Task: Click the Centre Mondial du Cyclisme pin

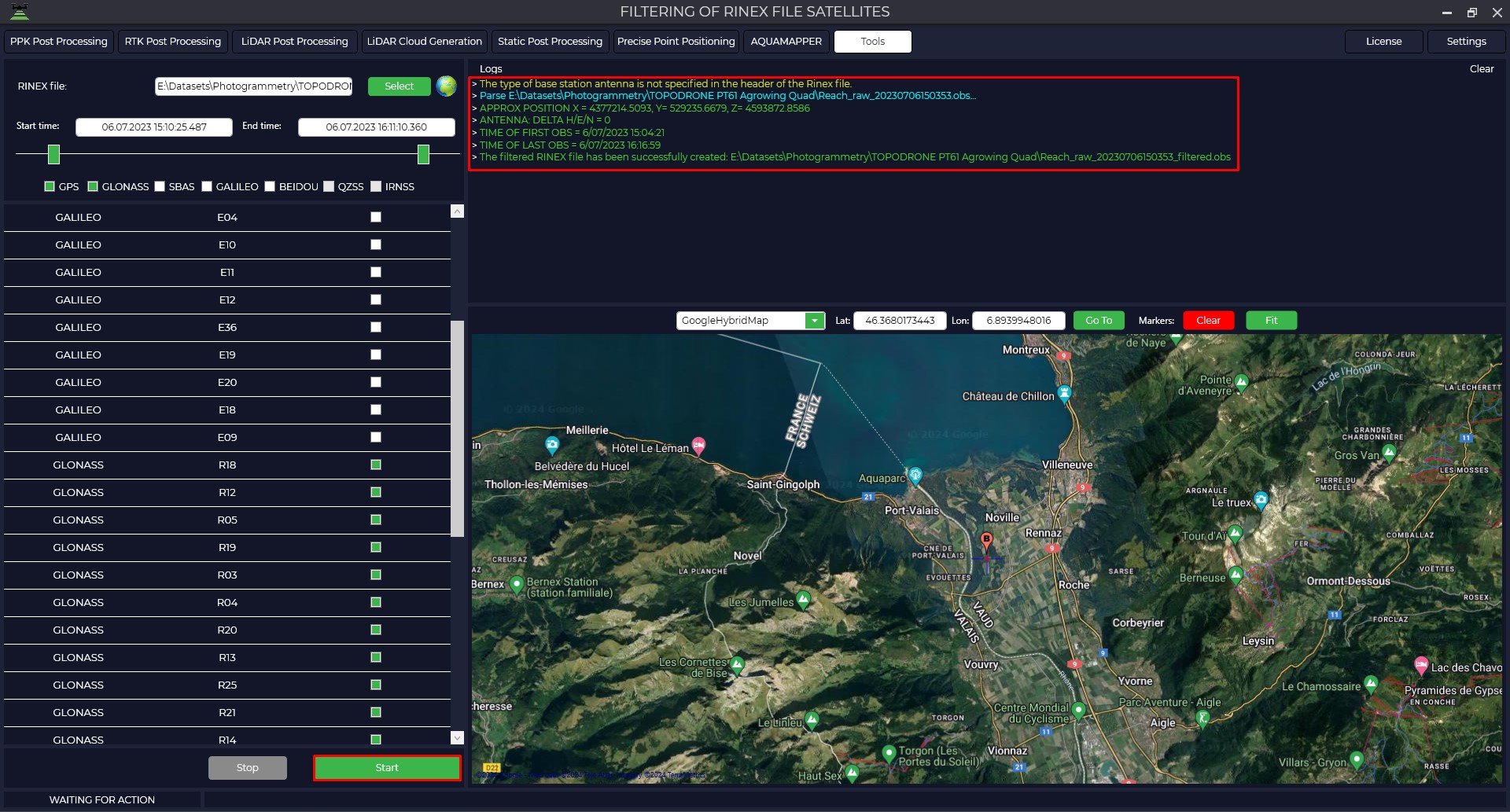Action: 1079,711
